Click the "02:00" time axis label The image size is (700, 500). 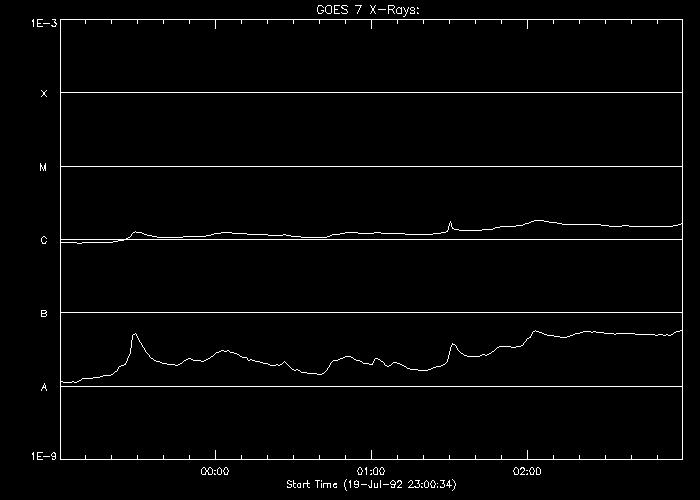pos(527,471)
